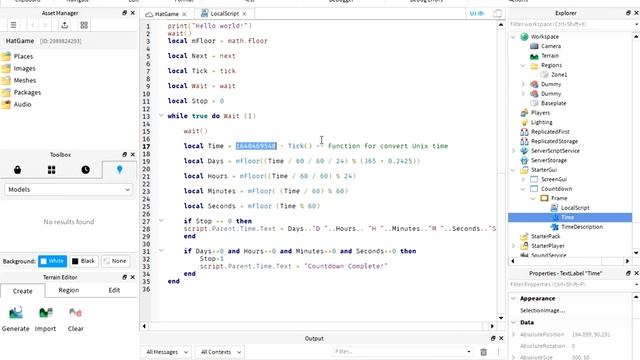
Task: Switch to the HatGame editor tab
Action: click(167, 14)
